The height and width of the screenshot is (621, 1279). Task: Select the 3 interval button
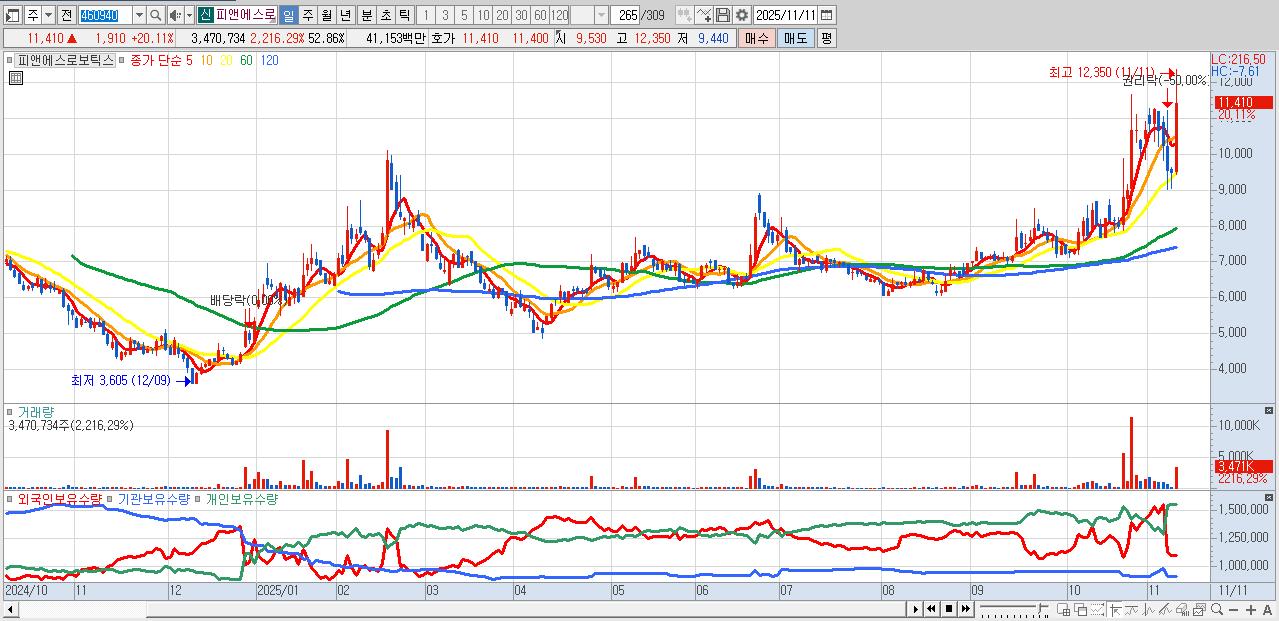point(446,15)
